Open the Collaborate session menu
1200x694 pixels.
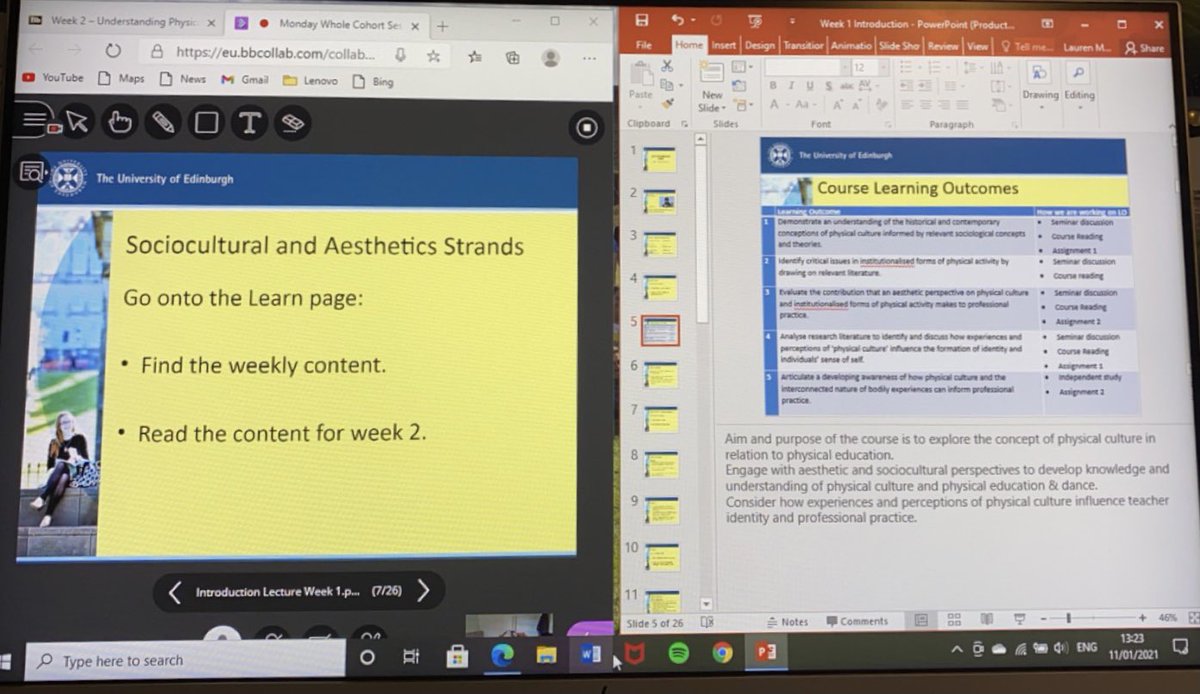34,122
